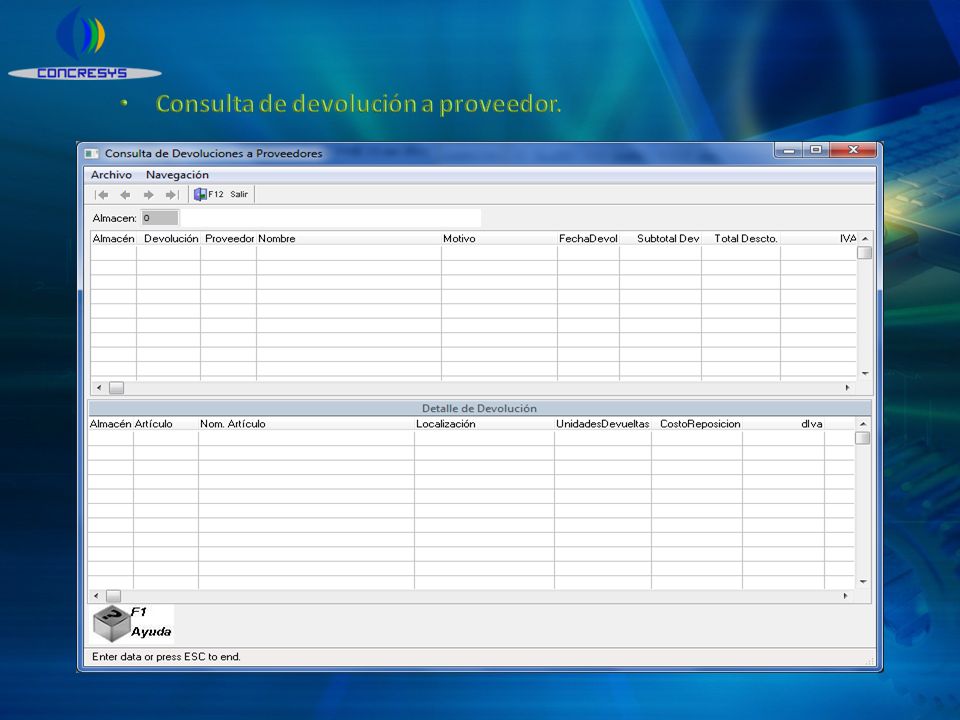Click the top grid's horizontal scrollbar thumb
The image size is (960, 720).
116,388
